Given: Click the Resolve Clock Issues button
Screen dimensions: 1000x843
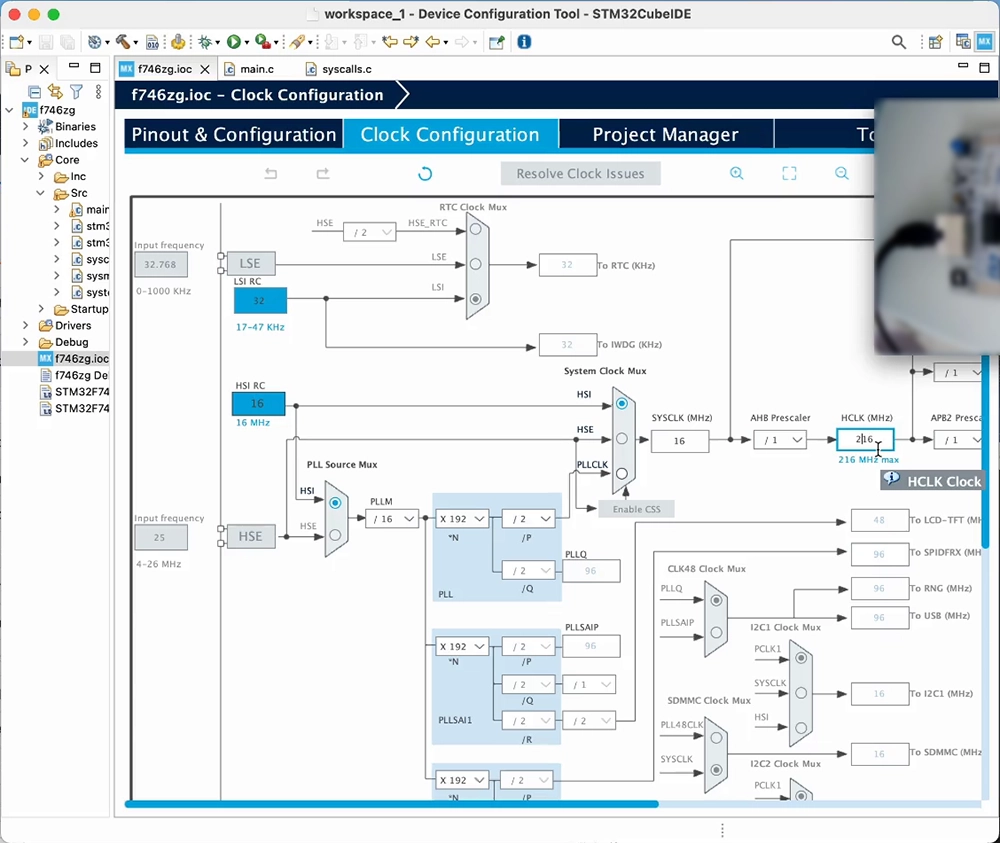Looking at the screenshot, I should [x=580, y=174].
